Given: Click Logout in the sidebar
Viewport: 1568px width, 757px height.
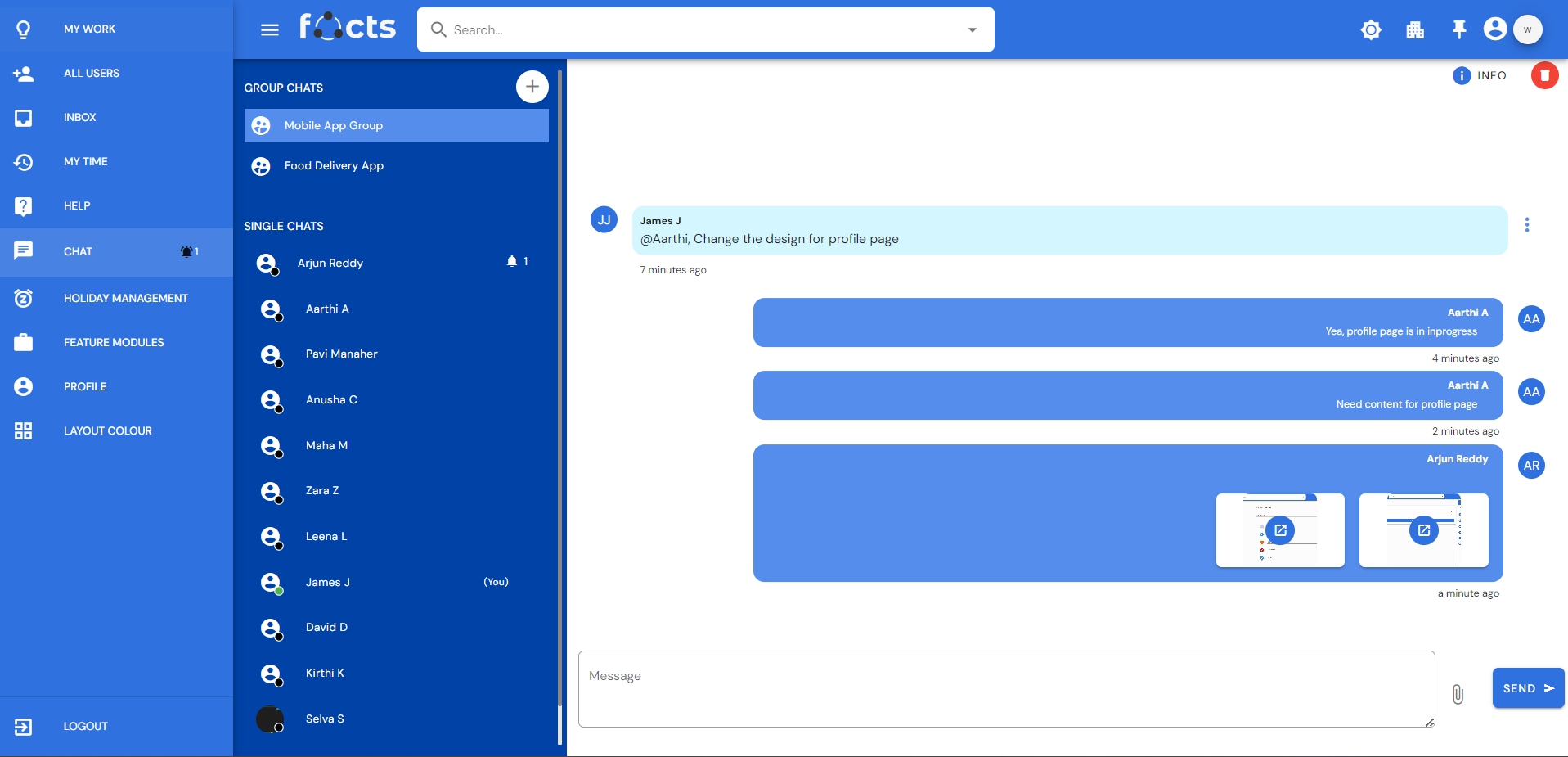Looking at the screenshot, I should (x=85, y=726).
